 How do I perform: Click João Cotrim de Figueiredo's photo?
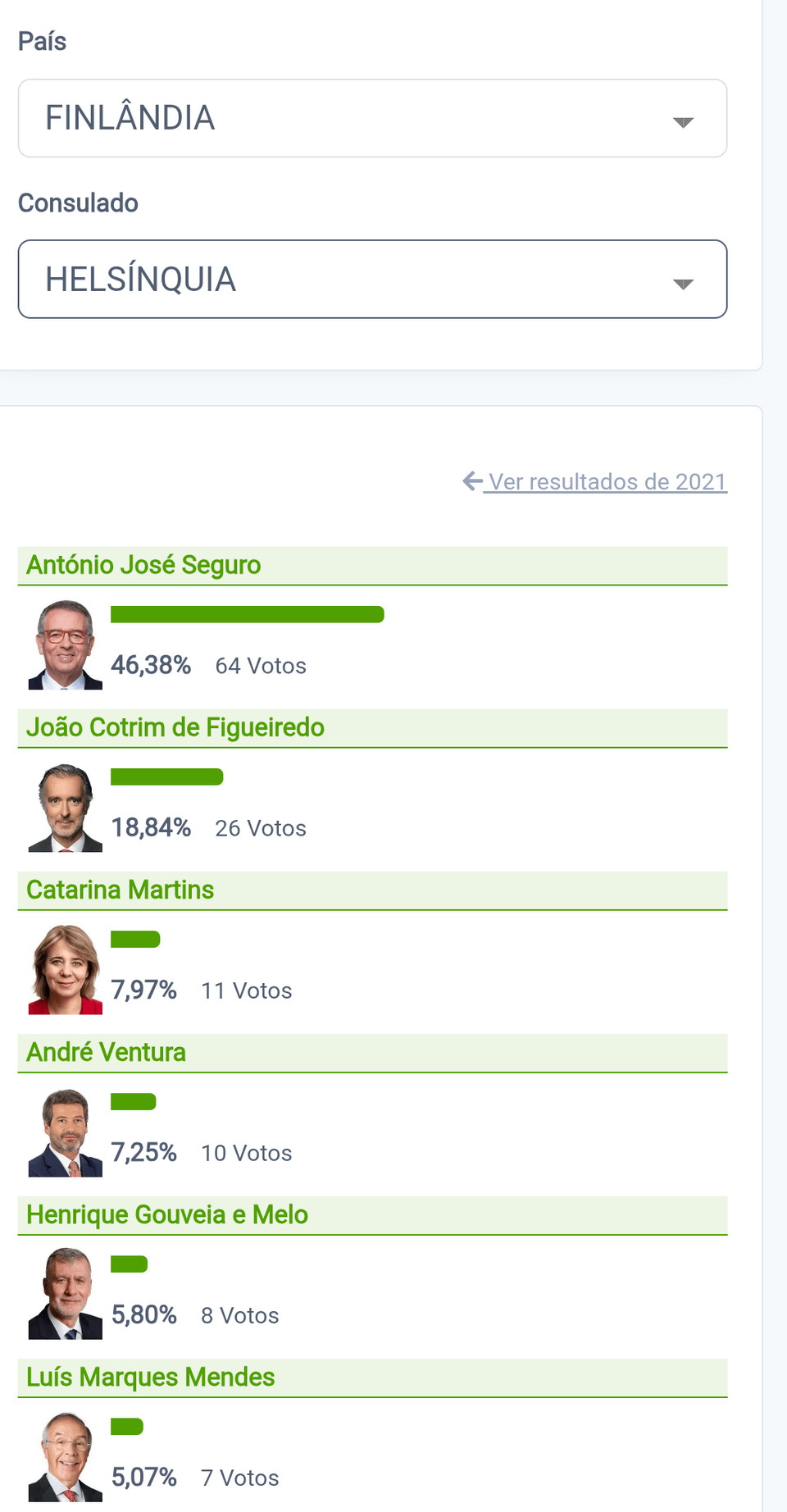(x=66, y=808)
